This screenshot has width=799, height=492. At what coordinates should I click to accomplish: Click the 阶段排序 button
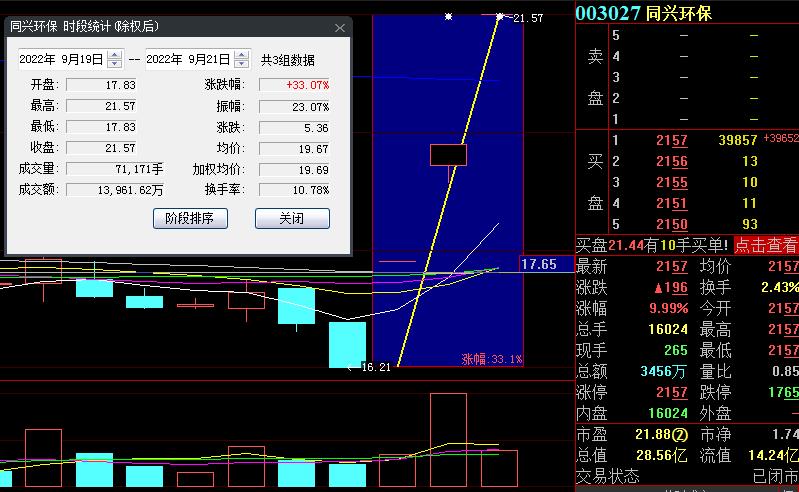tap(190, 218)
